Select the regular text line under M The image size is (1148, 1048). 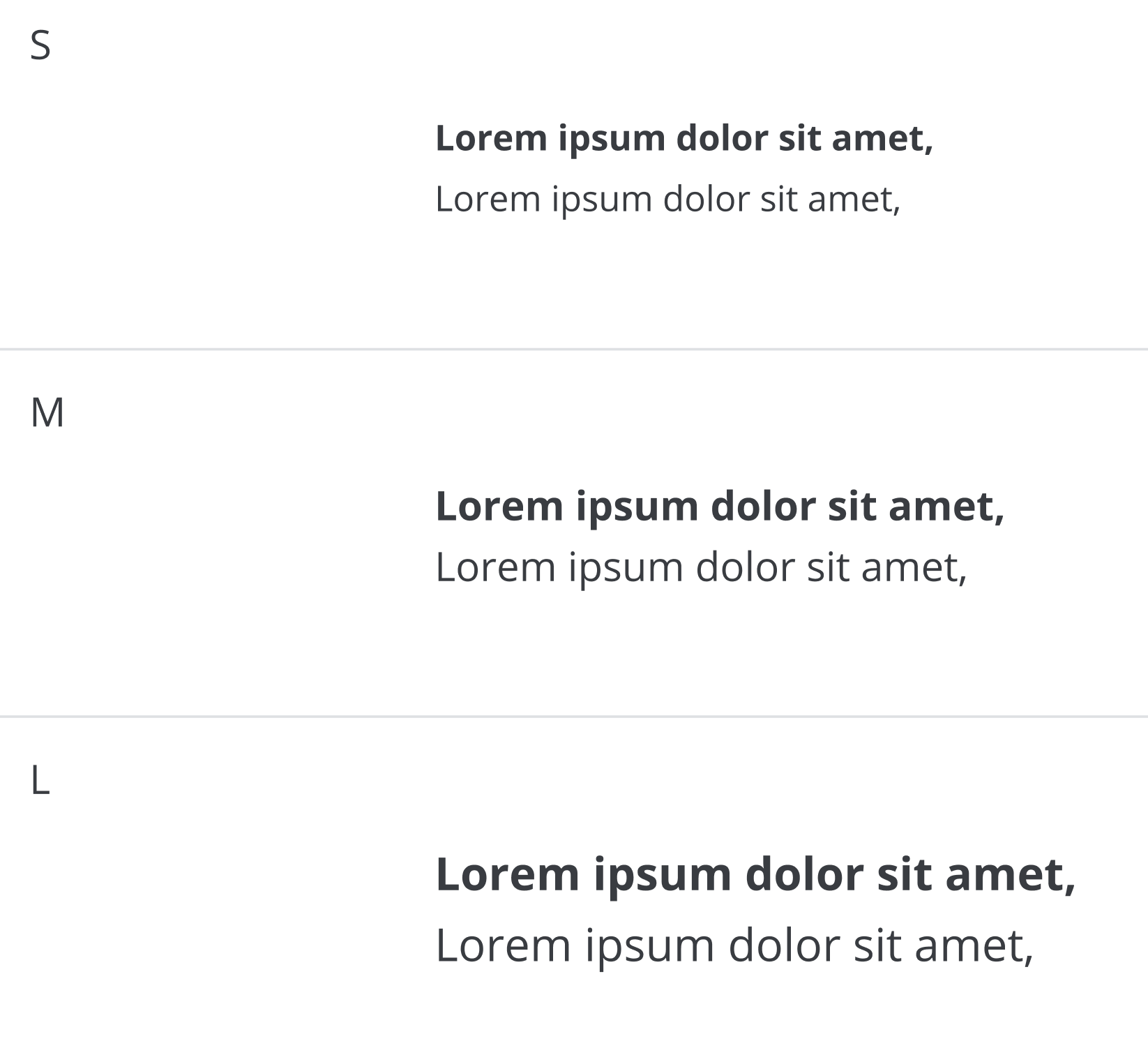point(701,567)
